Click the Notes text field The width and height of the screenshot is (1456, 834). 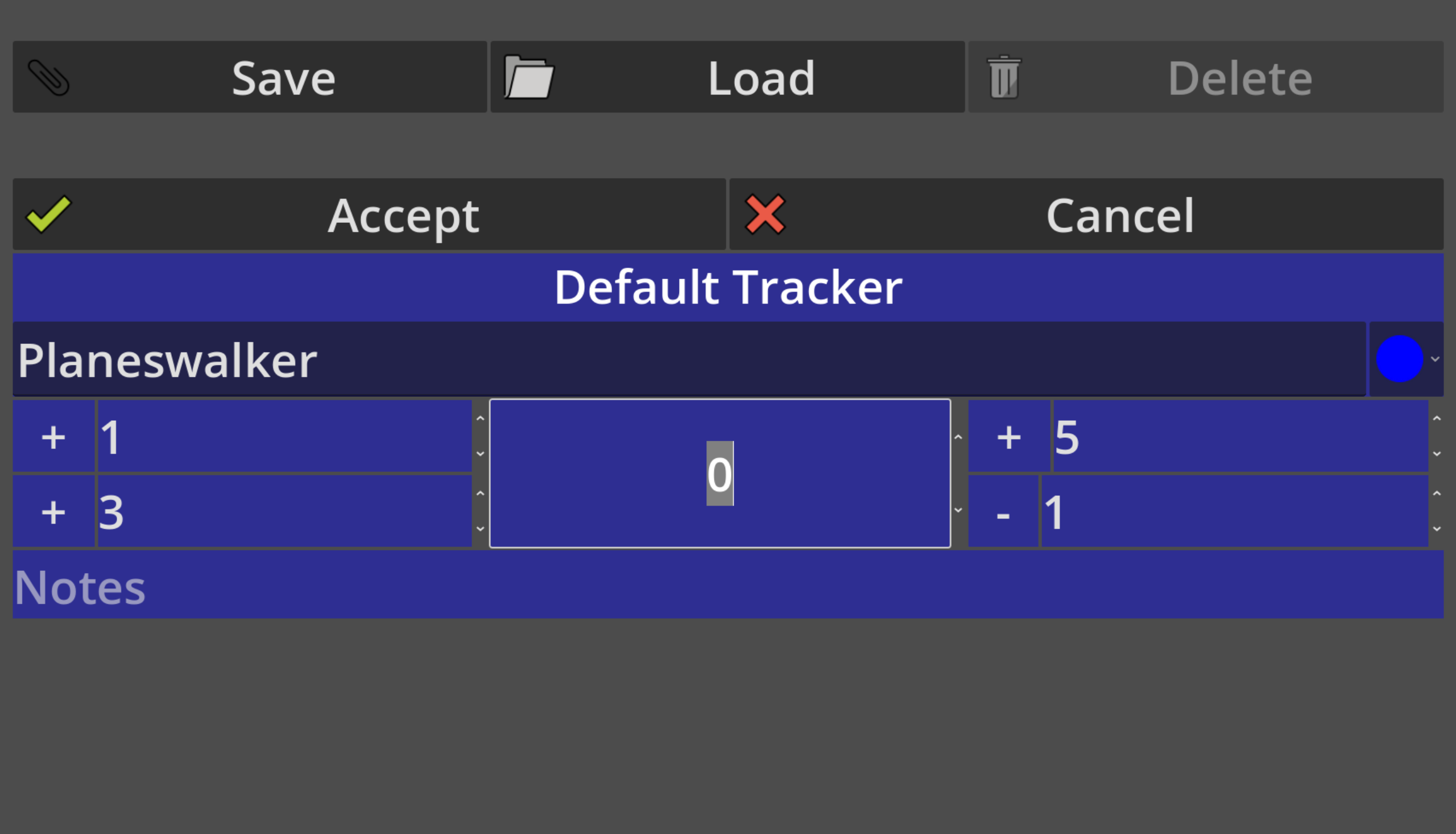click(727, 584)
